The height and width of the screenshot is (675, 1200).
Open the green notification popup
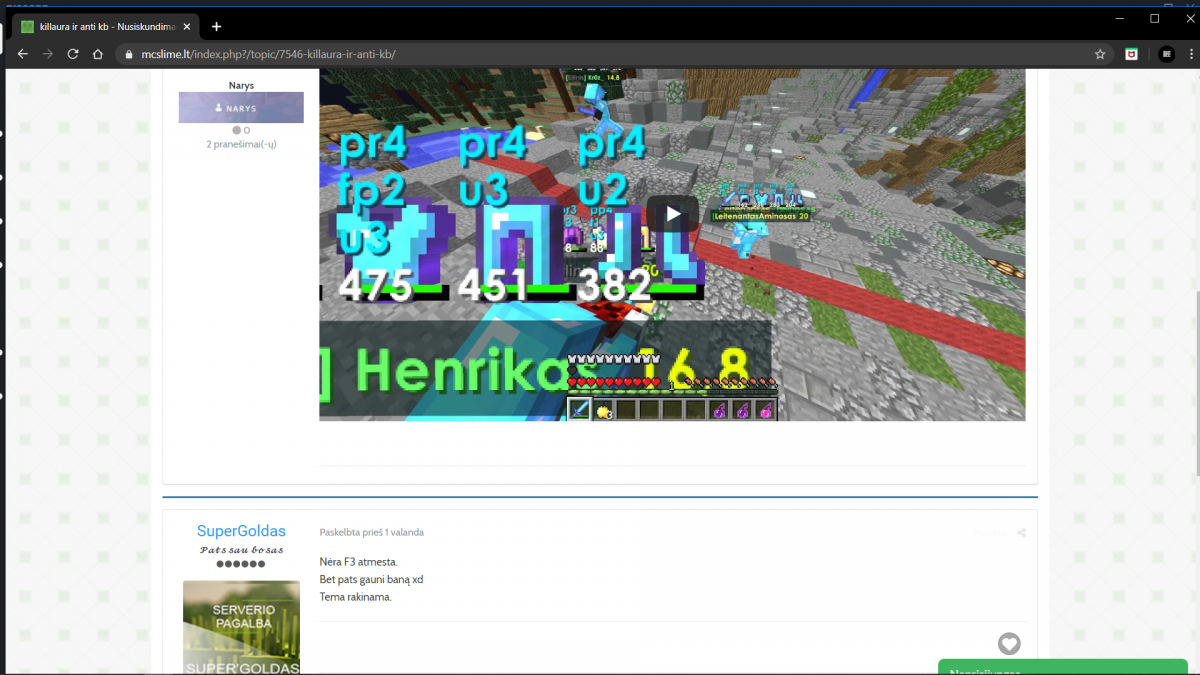click(x=1067, y=667)
